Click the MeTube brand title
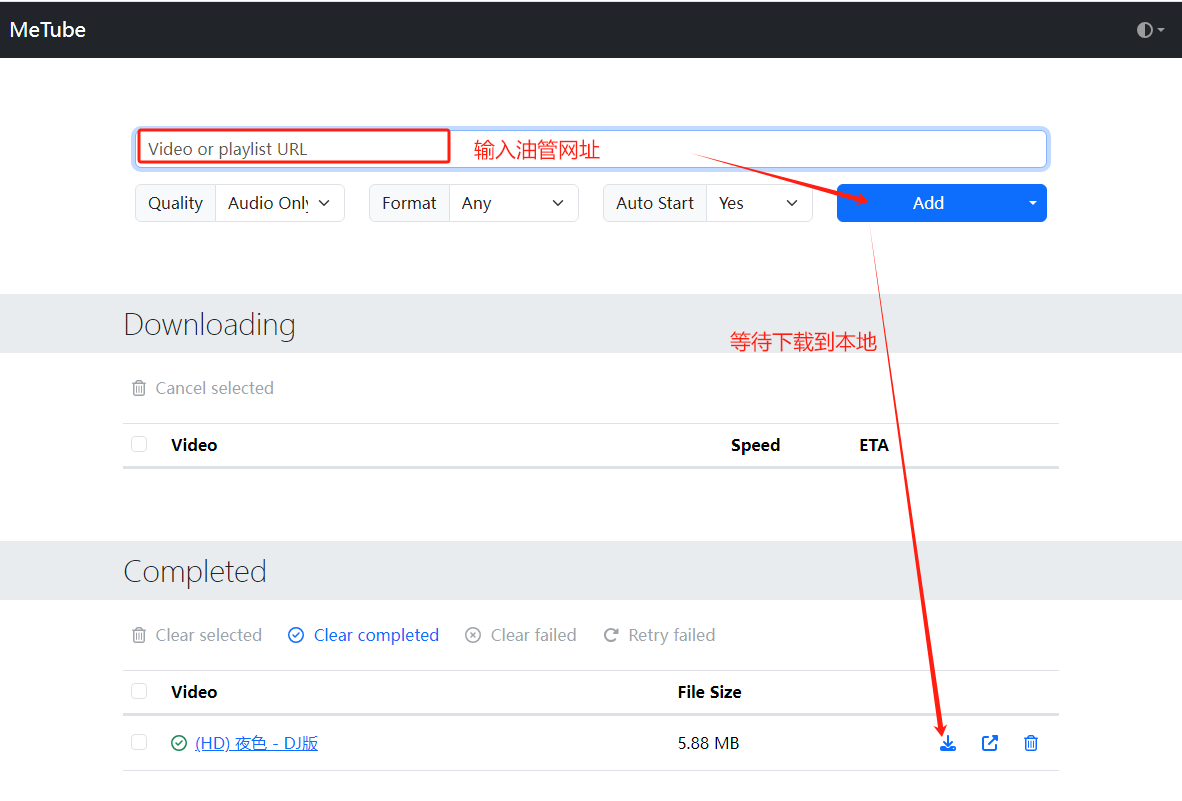Viewport: 1182px width, 801px height. 48,30
